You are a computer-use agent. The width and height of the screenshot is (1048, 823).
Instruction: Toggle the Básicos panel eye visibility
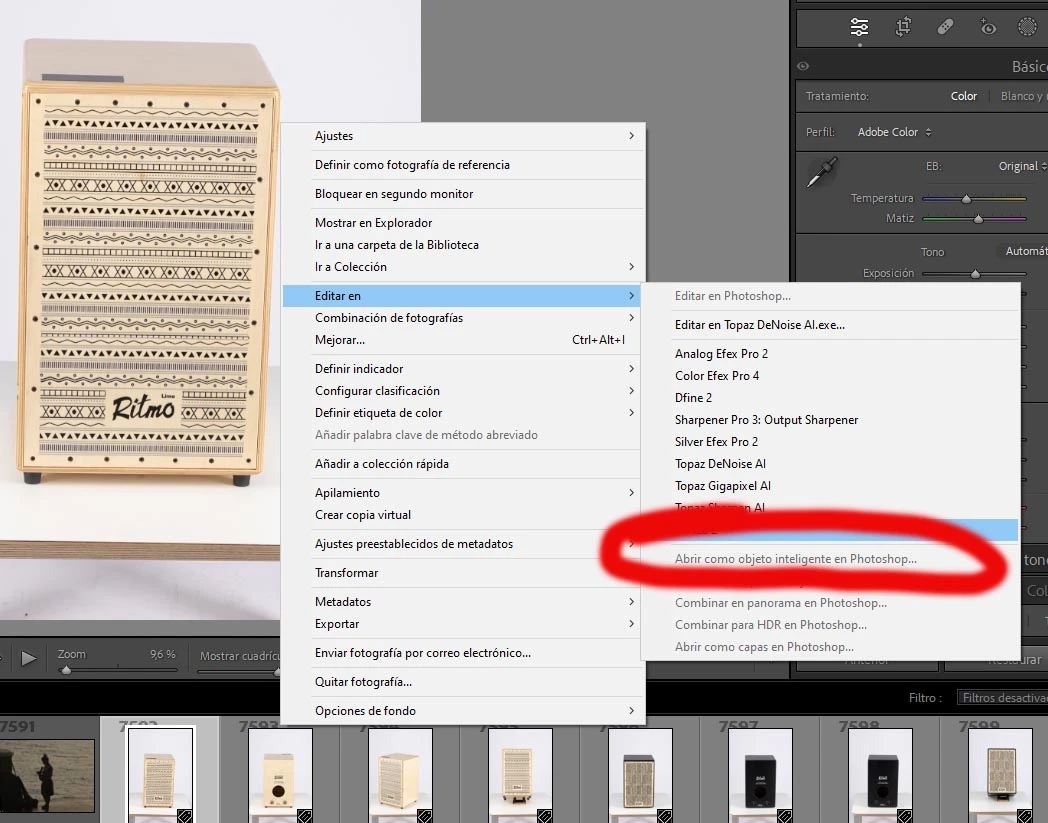(x=803, y=66)
